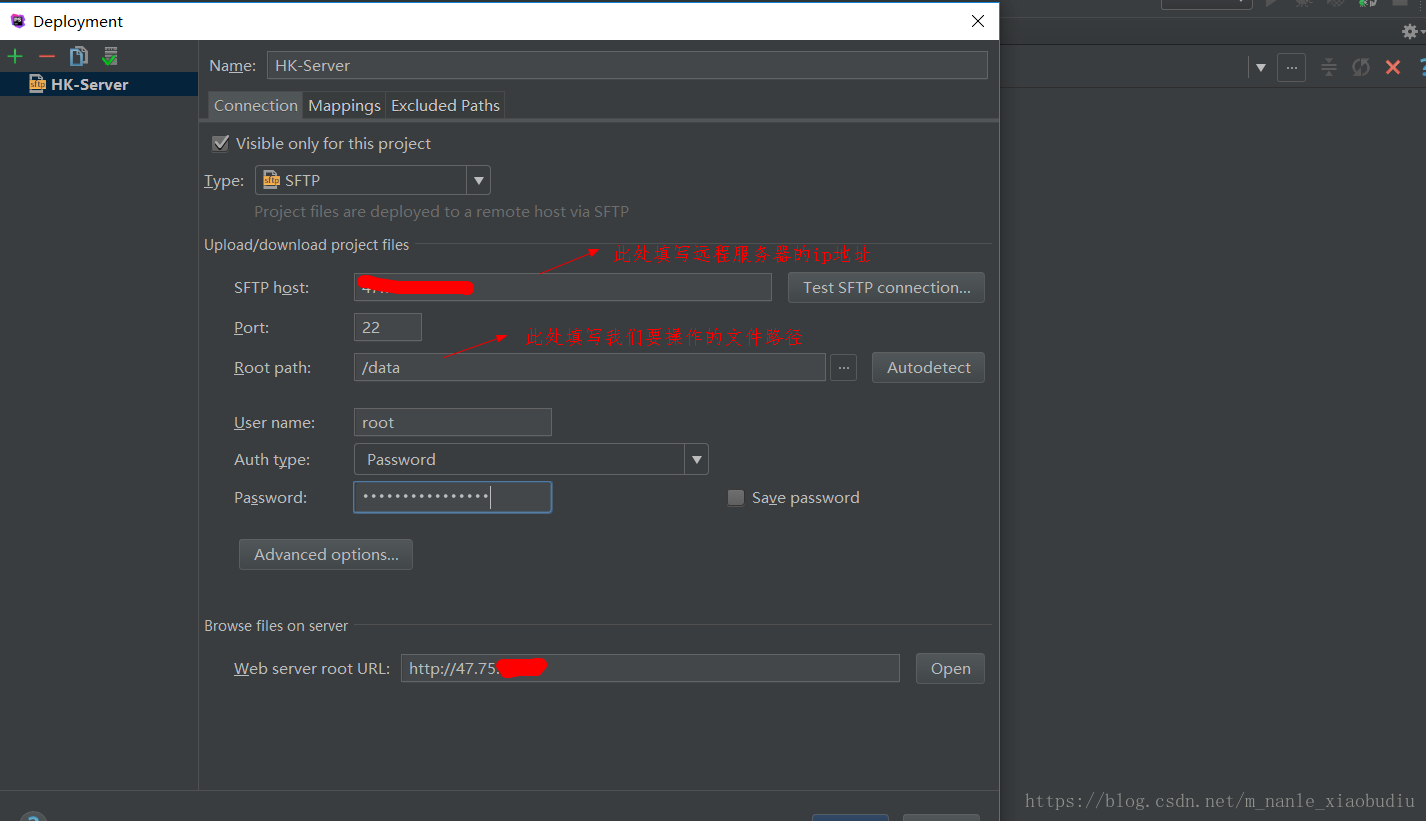This screenshot has width=1426, height=821.
Task: Toggle Visible only for this project checkbox
Action: point(221,143)
